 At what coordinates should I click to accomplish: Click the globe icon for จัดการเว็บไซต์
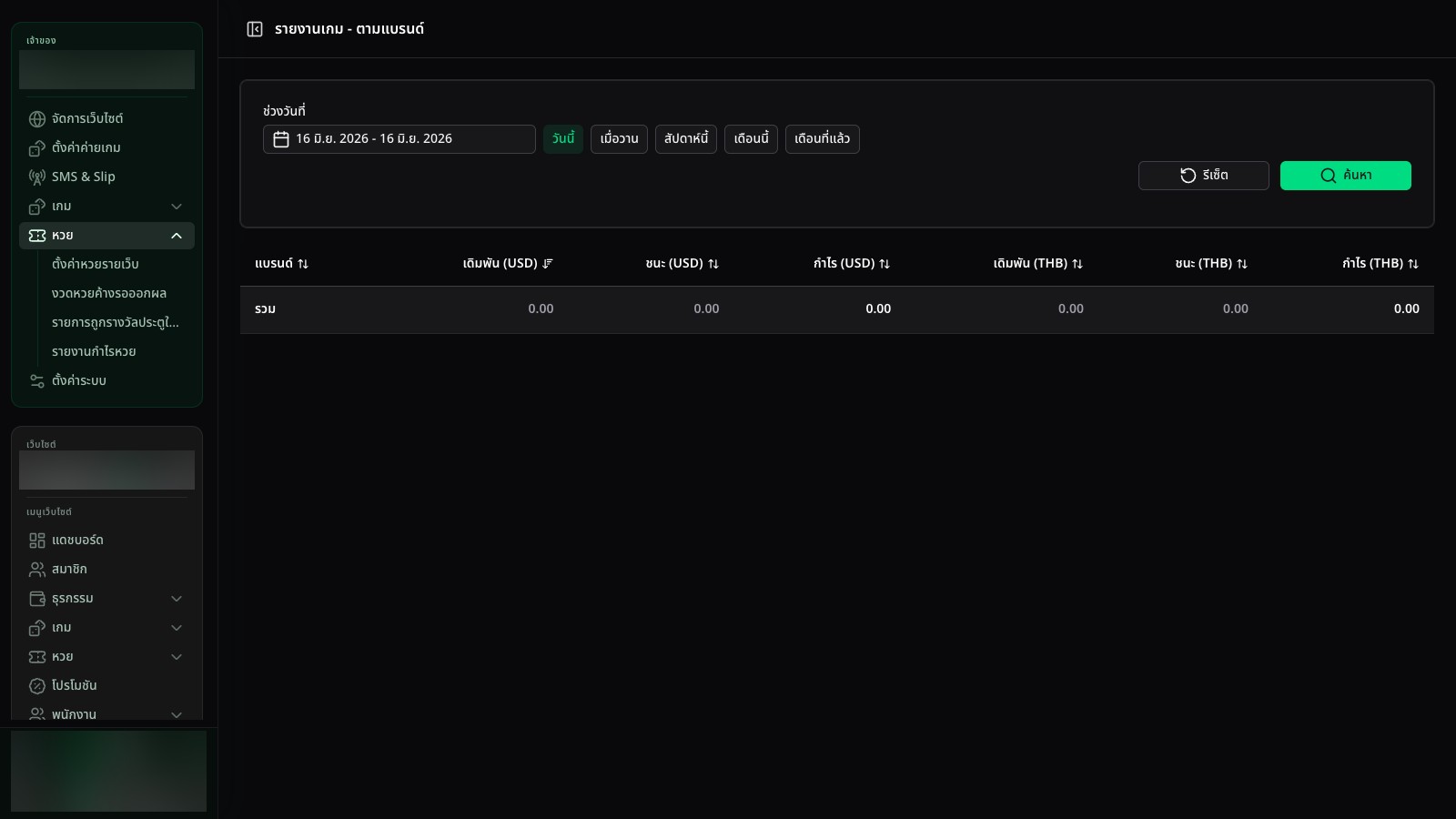click(x=37, y=119)
